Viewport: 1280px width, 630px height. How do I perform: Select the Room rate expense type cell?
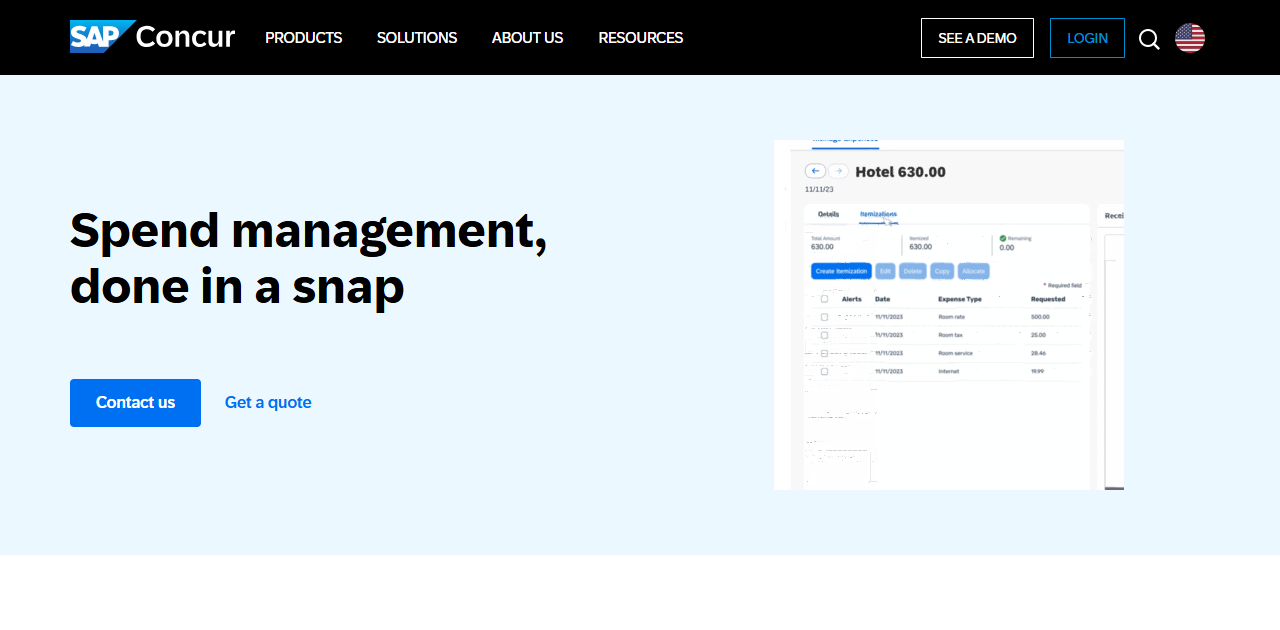[952, 317]
